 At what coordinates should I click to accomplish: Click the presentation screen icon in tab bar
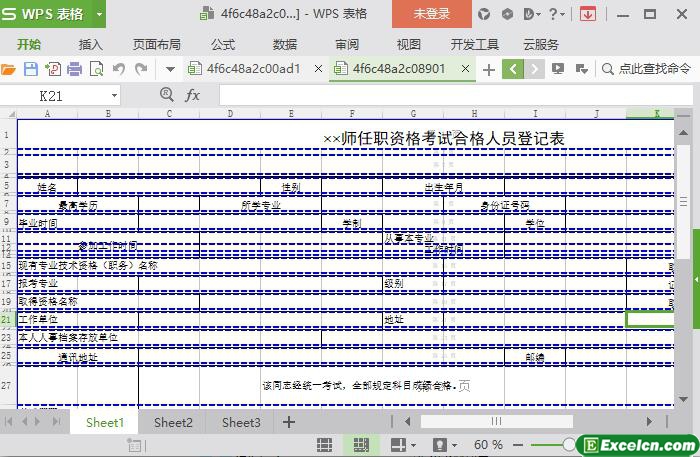pos(558,69)
